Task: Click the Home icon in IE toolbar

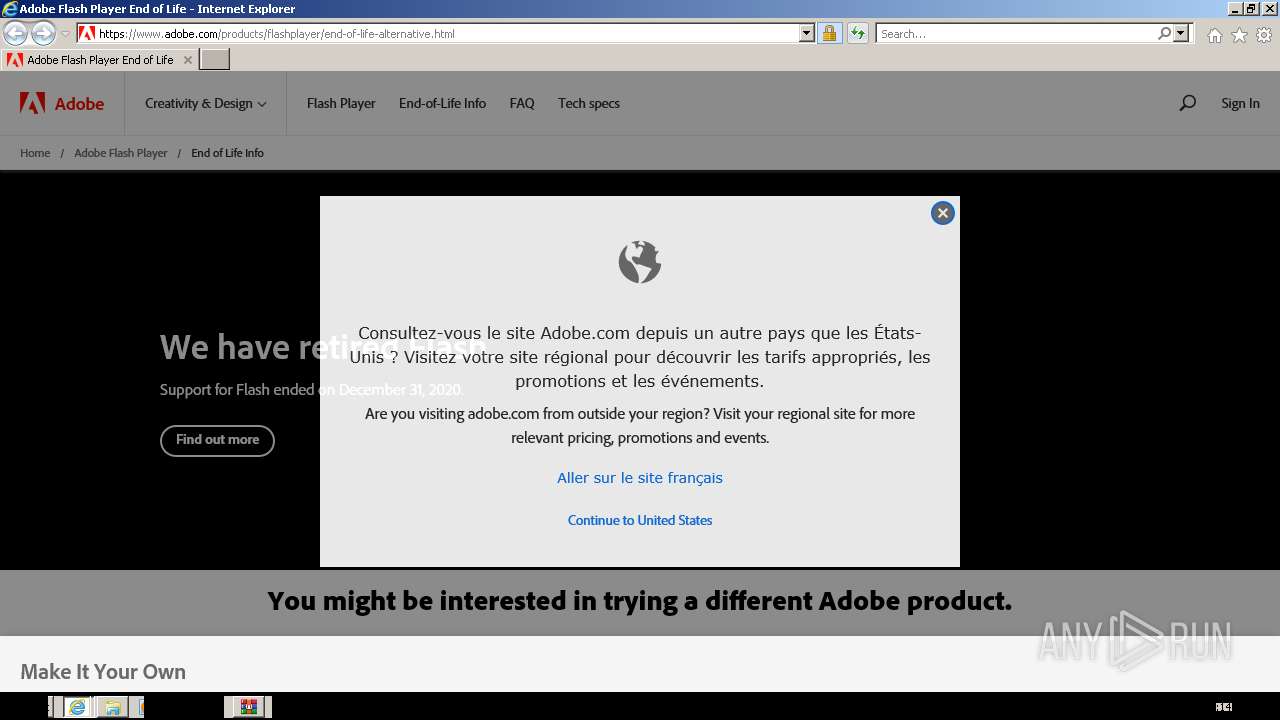Action: [1214, 35]
